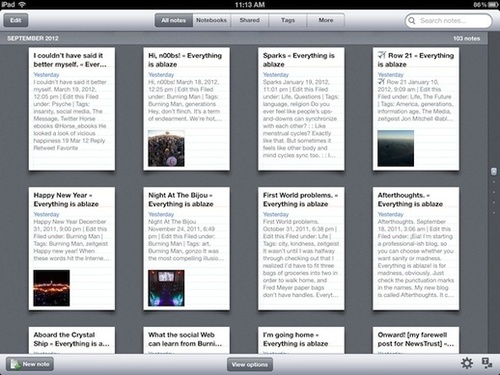Tap the battery indicator in status bar
Viewport: 500px width, 375px height.
(x=493, y=4)
